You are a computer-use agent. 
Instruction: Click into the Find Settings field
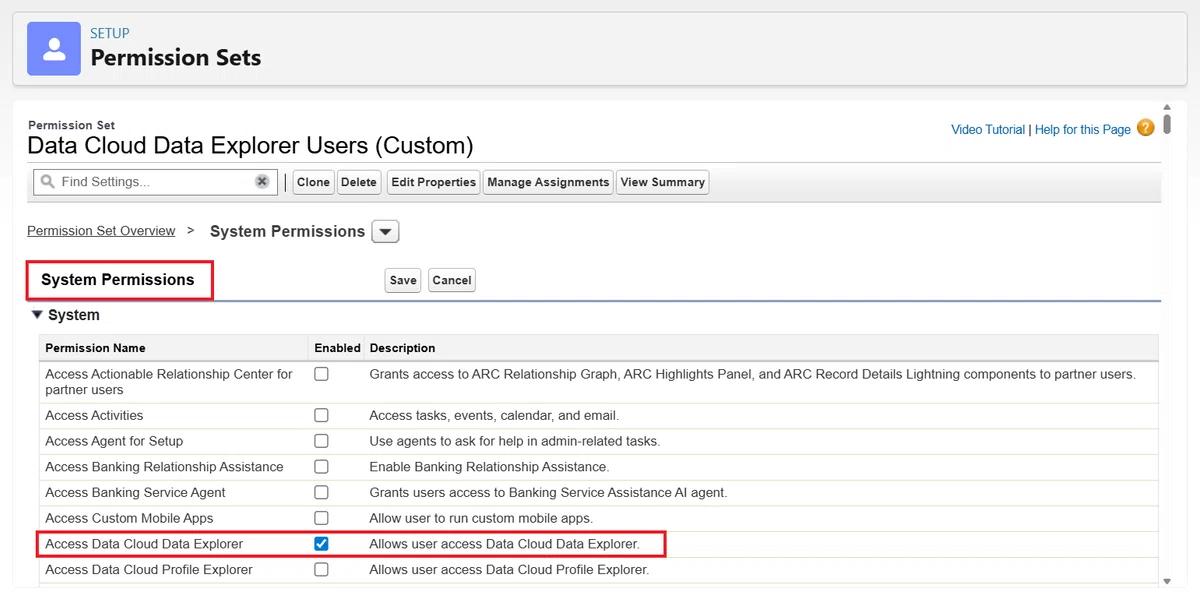pos(155,182)
